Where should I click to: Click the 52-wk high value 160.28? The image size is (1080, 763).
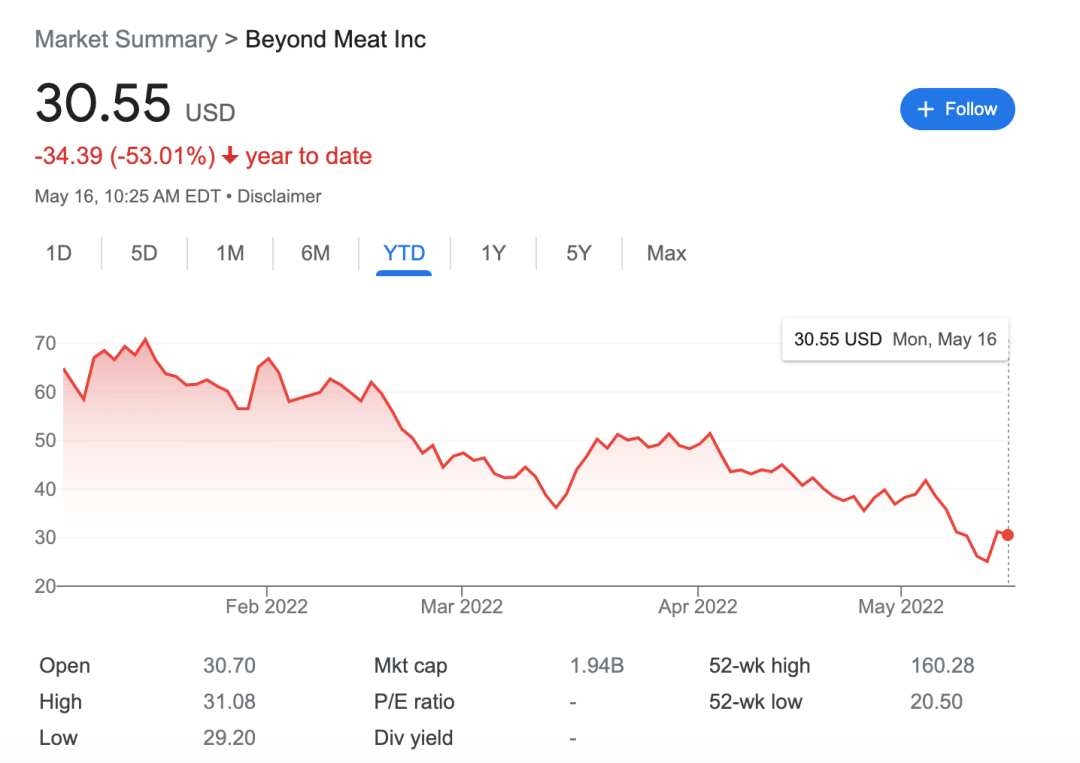942,666
